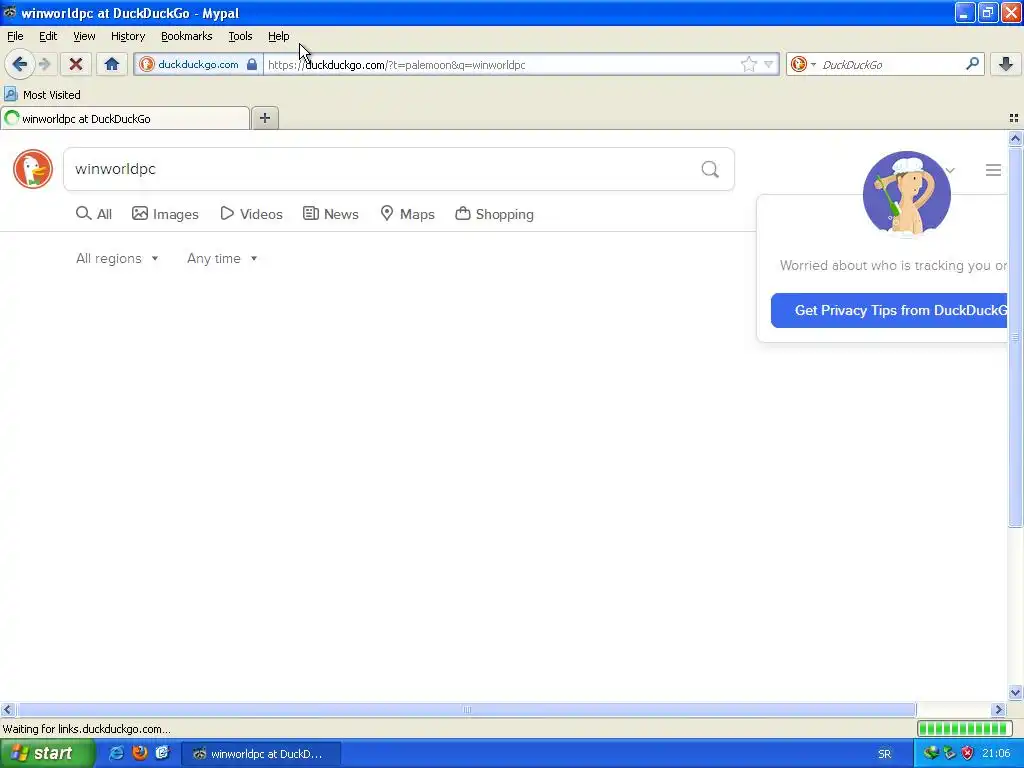This screenshot has width=1024, height=768.
Task: Click the red security shield tray icon
Action: pyautogui.click(x=967, y=754)
